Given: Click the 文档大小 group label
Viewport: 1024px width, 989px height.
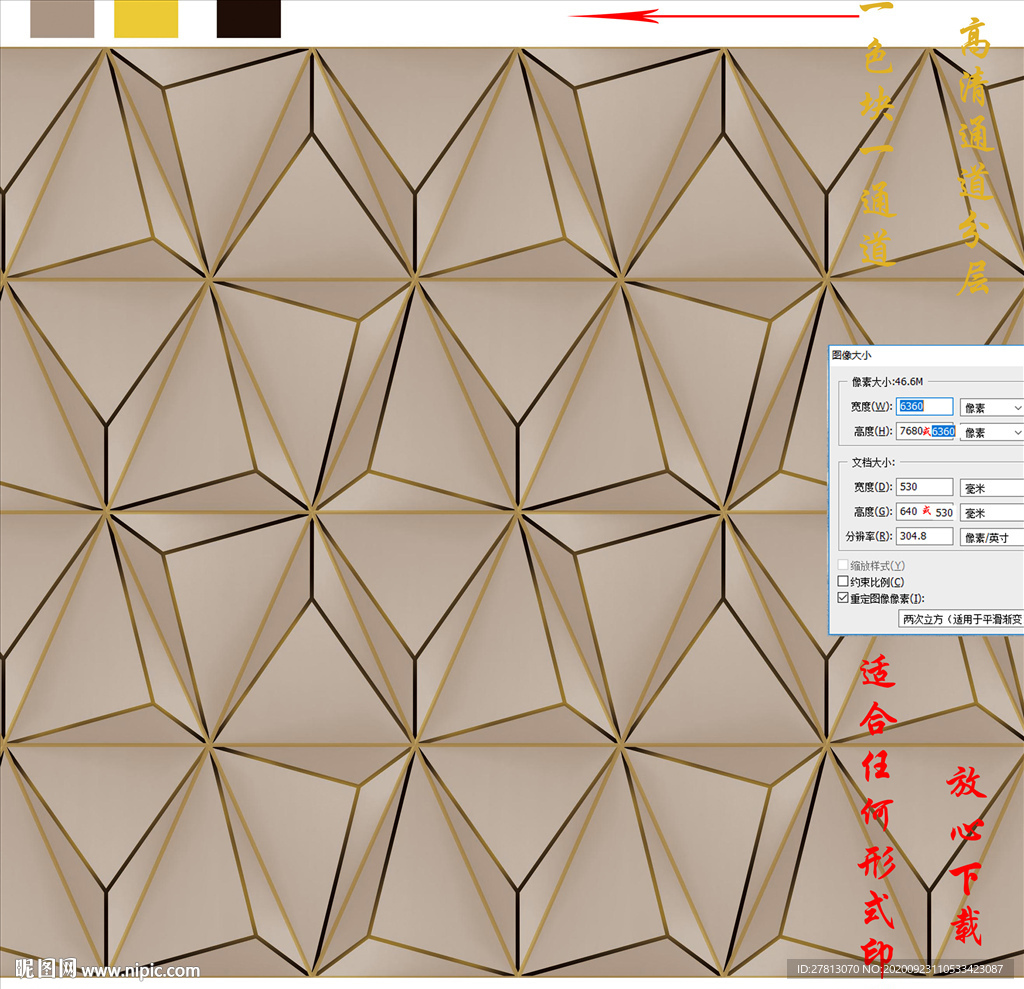Looking at the screenshot, I should [873, 462].
